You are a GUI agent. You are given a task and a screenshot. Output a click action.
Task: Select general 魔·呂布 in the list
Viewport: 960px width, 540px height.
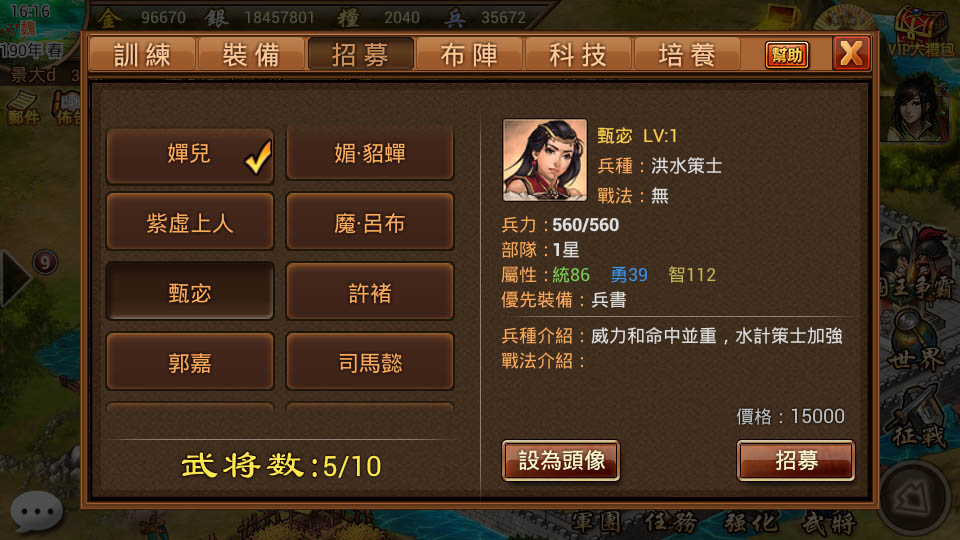[370, 222]
